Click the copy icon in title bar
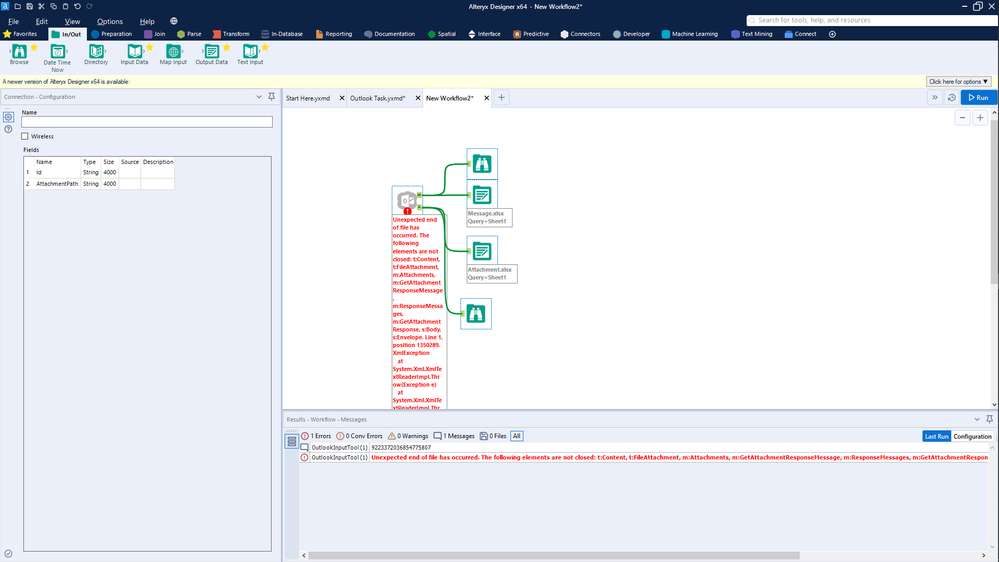999x562 pixels. 54,6
